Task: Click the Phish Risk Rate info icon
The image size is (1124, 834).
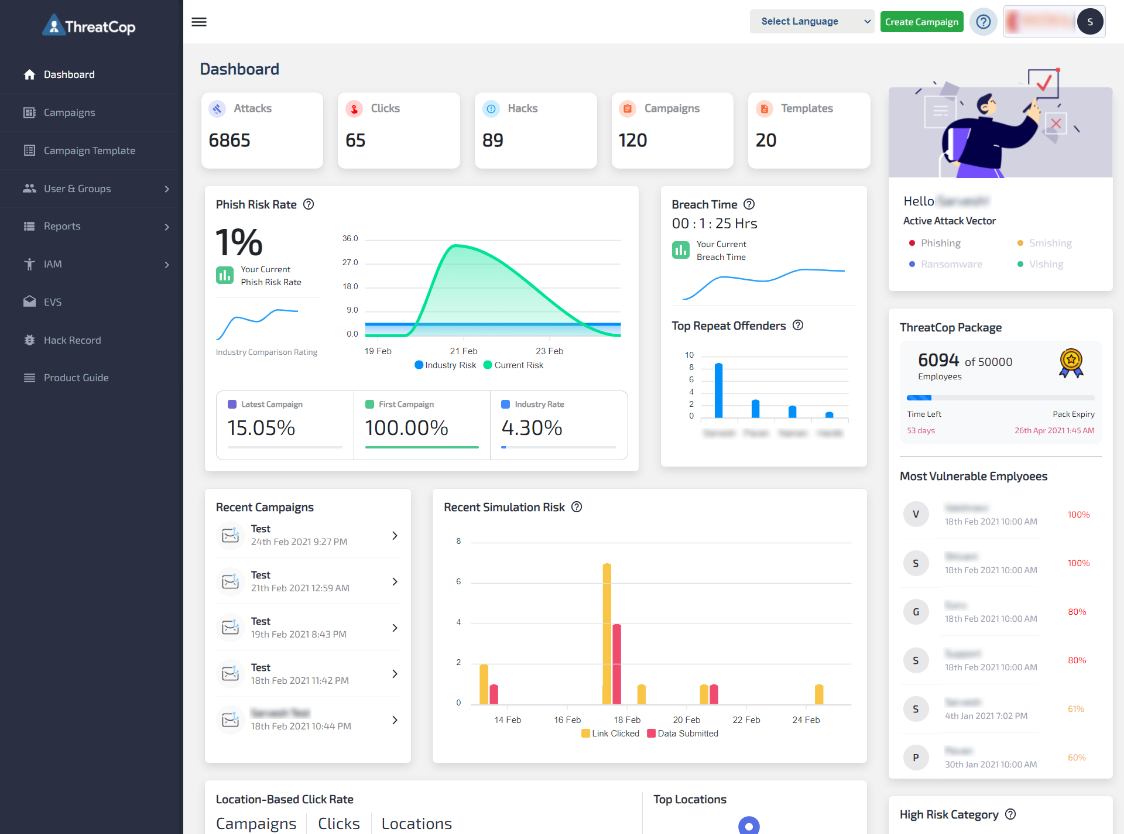Action: pyautogui.click(x=308, y=204)
